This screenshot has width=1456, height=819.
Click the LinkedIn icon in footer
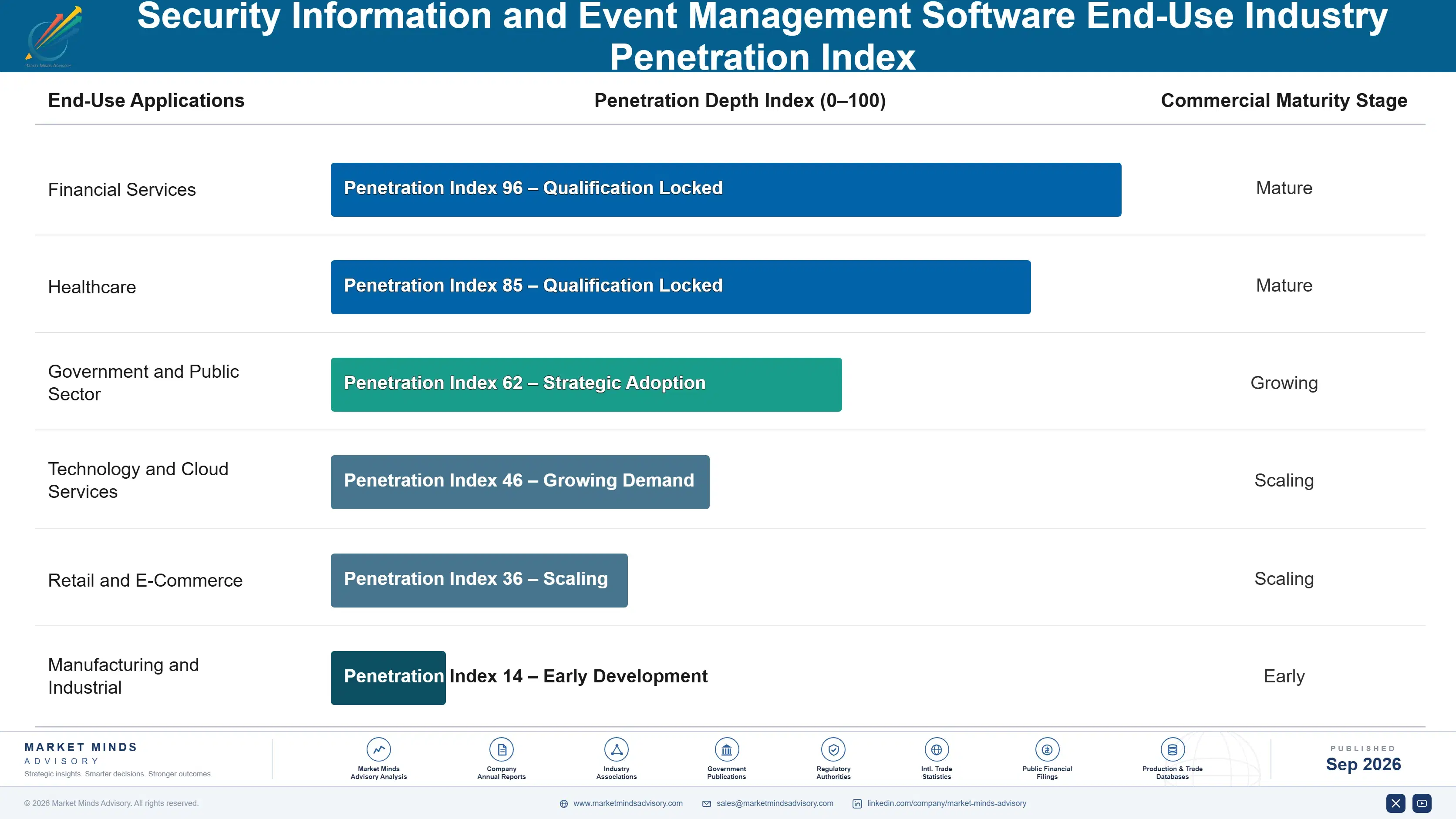pos(857,804)
